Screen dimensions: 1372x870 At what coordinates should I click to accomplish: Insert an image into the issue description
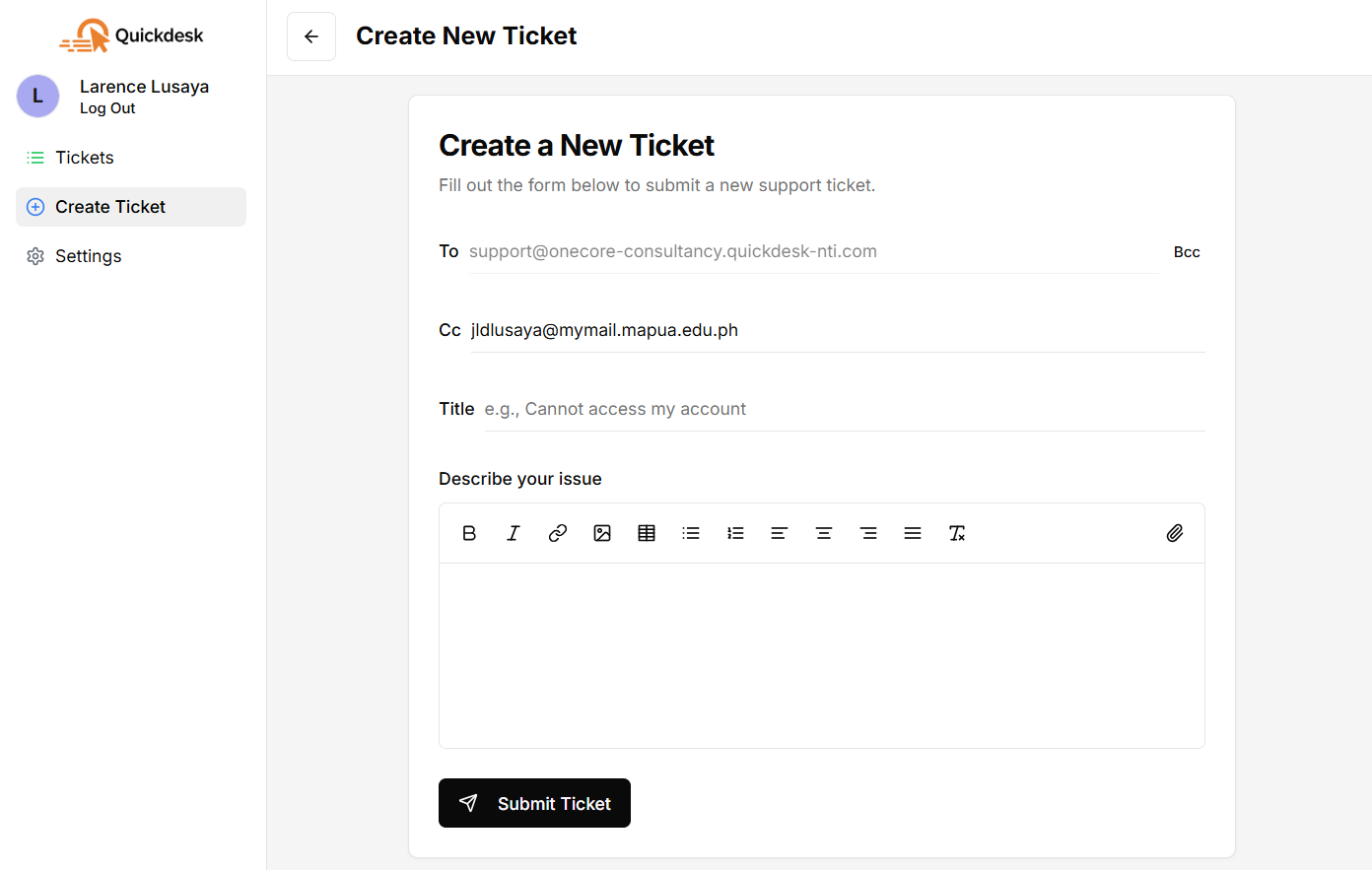coord(602,533)
